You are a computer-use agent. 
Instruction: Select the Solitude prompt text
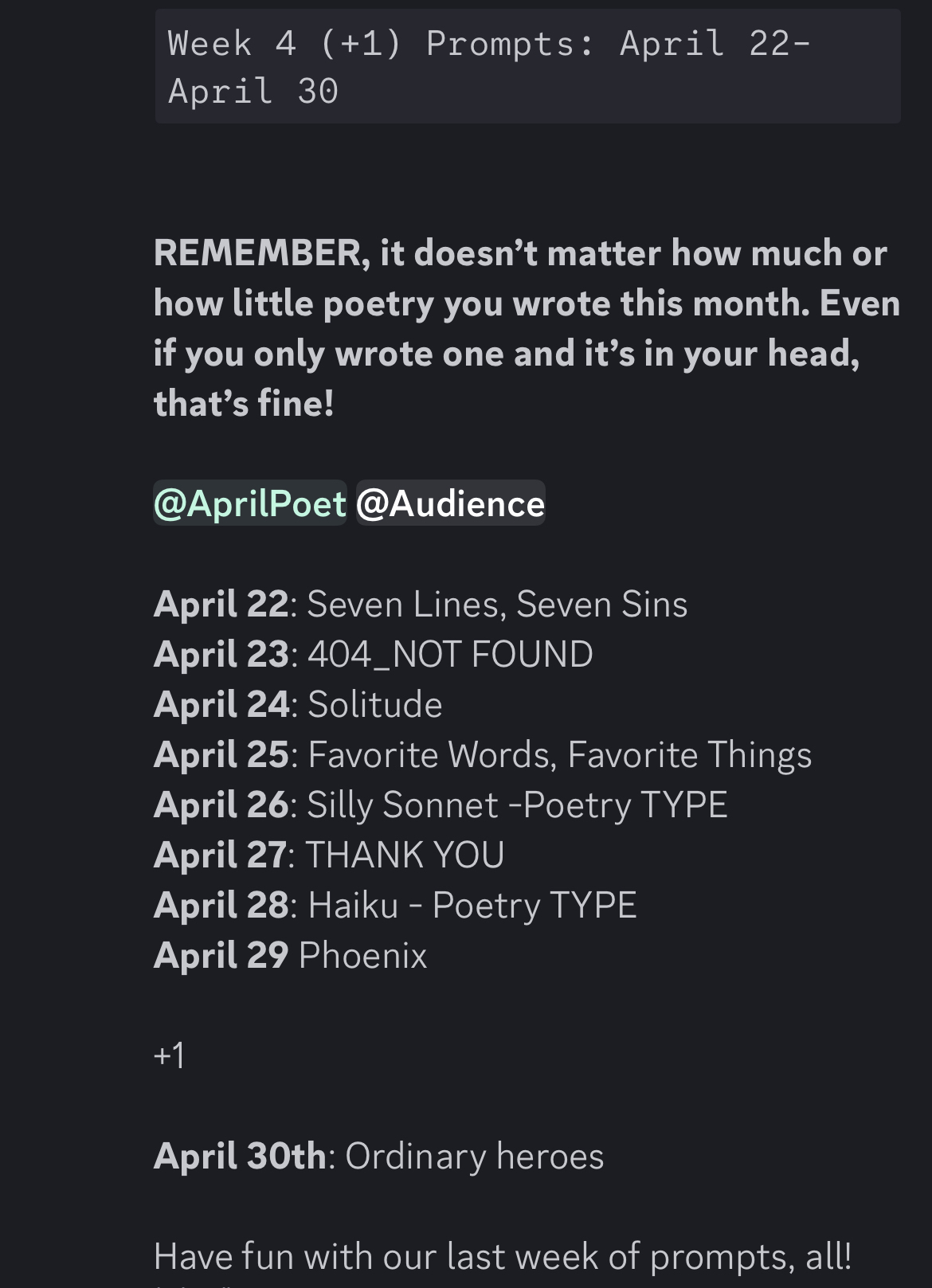pos(374,704)
